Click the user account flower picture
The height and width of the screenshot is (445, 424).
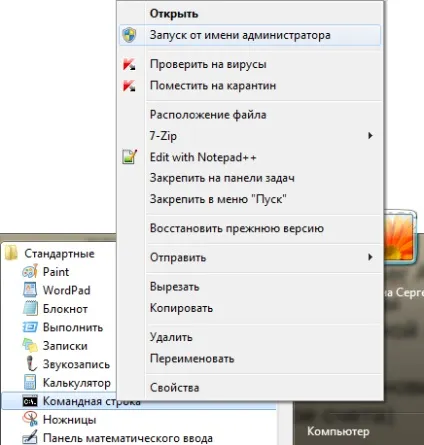tap(400, 236)
